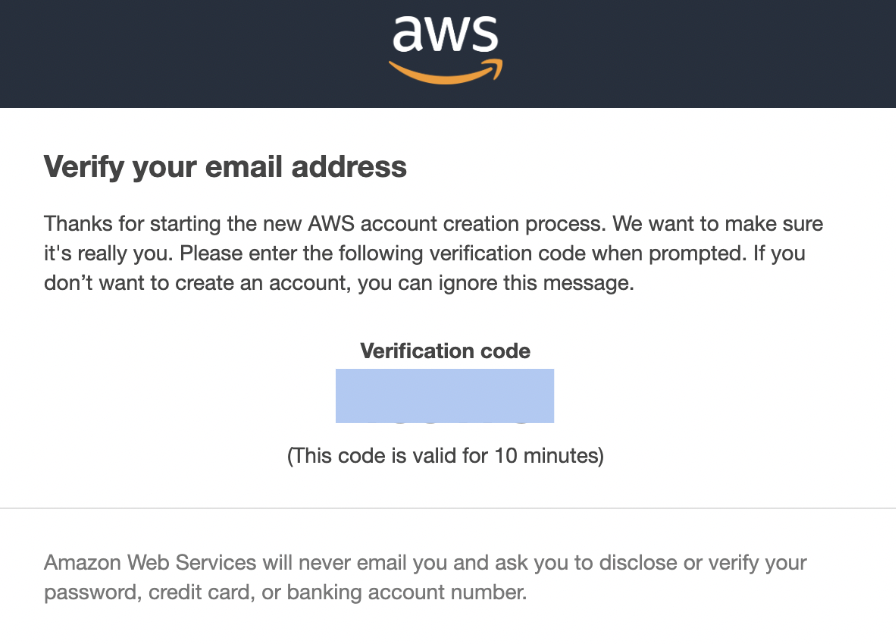This screenshot has height=644, width=896.
Task: Click the 'Verify your email address' heading
Action: (225, 167)
